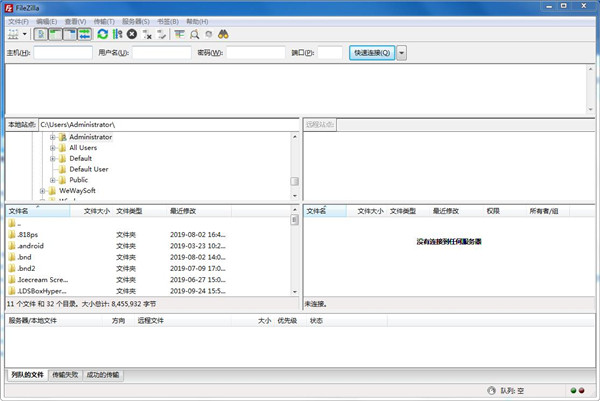Image resolution: width=600 pixels, height=401 pixels.
Task: Click the green activity indicator light
Action: coord(573,391)
